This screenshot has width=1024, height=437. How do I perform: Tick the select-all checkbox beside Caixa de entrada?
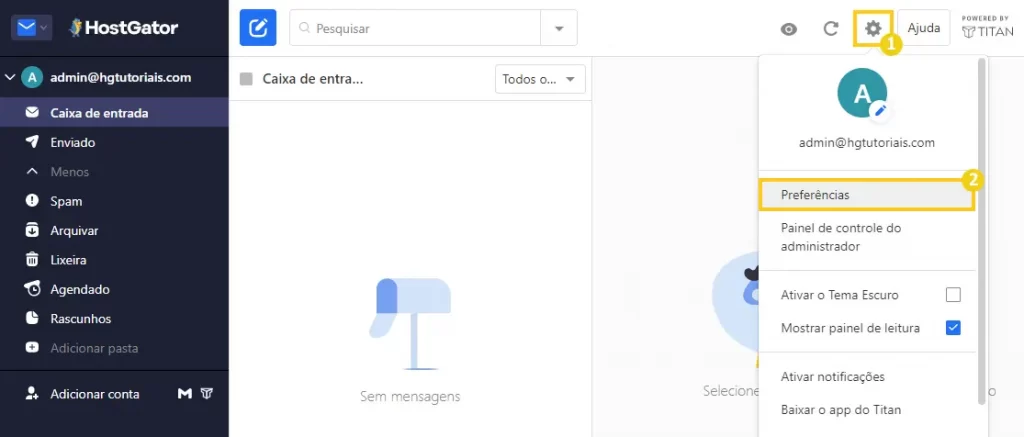tap(246, 79)
